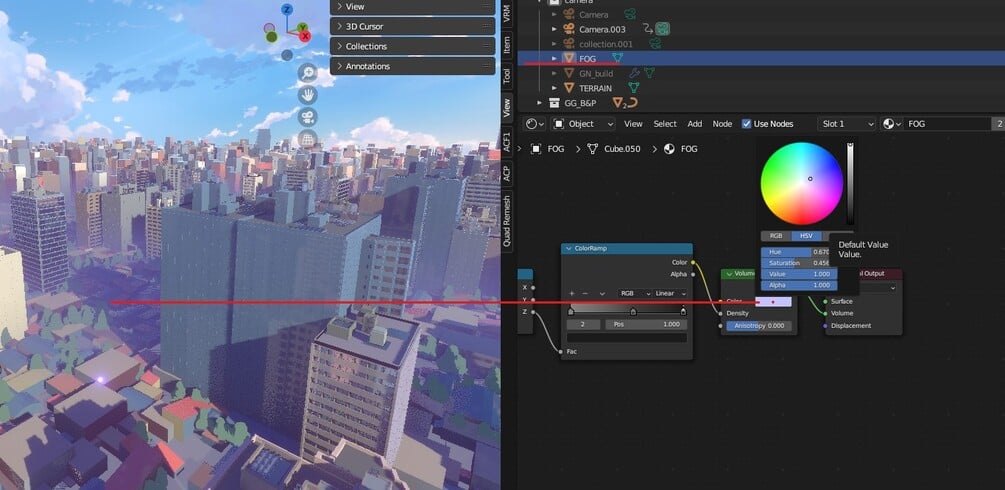Viewport: 1005px width, 490px height.
Task: Switch color picker to HSV mode
Action: [x=806, y=236]
